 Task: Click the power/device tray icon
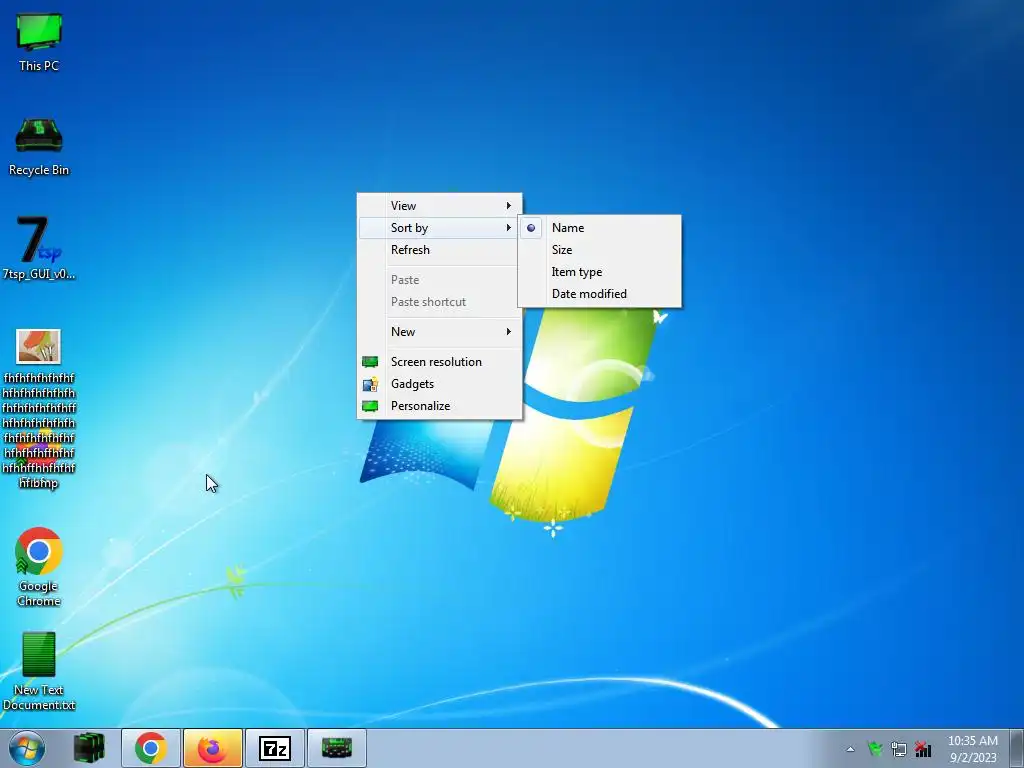(x=899, y=749)
